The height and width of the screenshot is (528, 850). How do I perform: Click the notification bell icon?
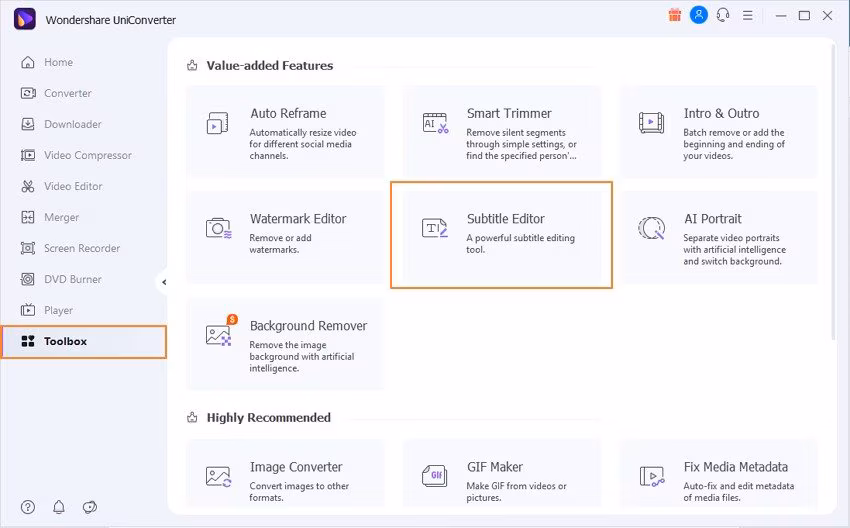[59, 507]
